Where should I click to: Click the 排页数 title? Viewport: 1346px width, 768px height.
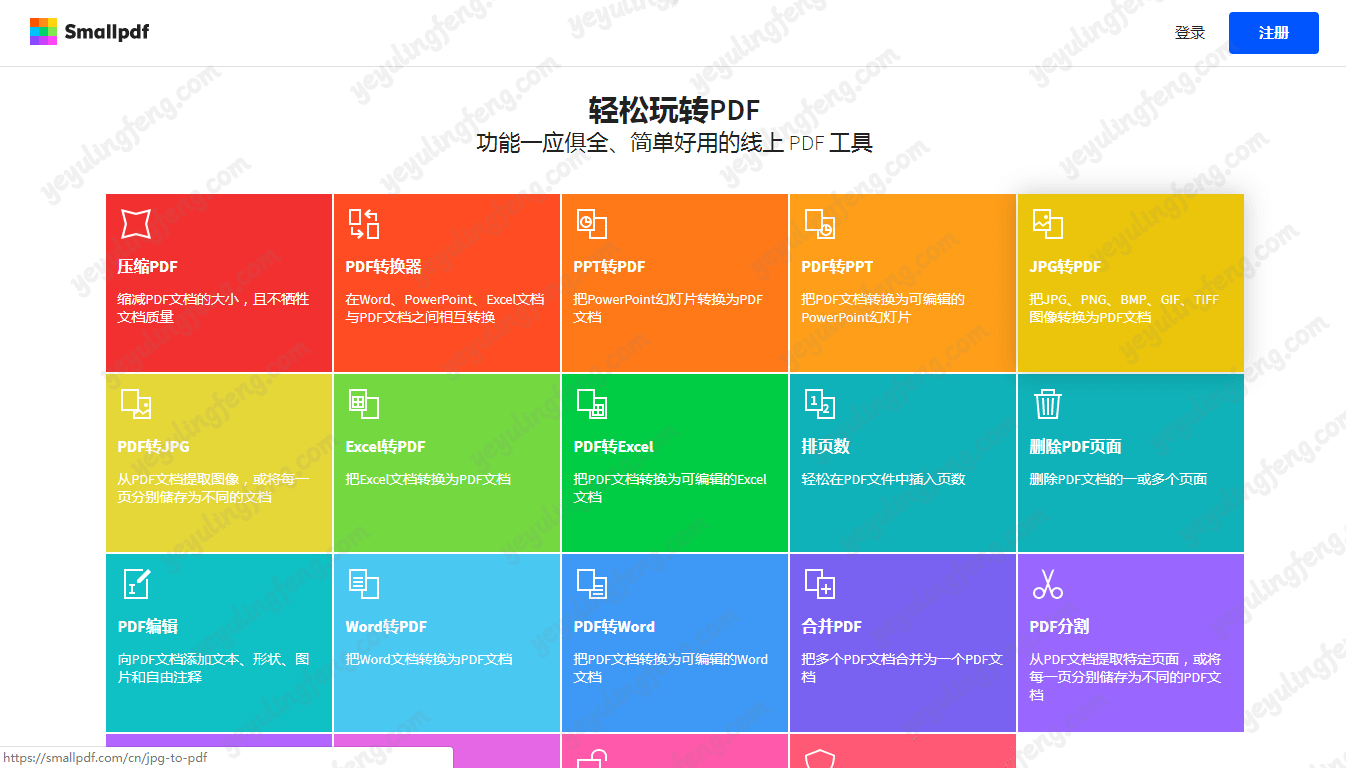pyautogui.click(x=825, y=447)
